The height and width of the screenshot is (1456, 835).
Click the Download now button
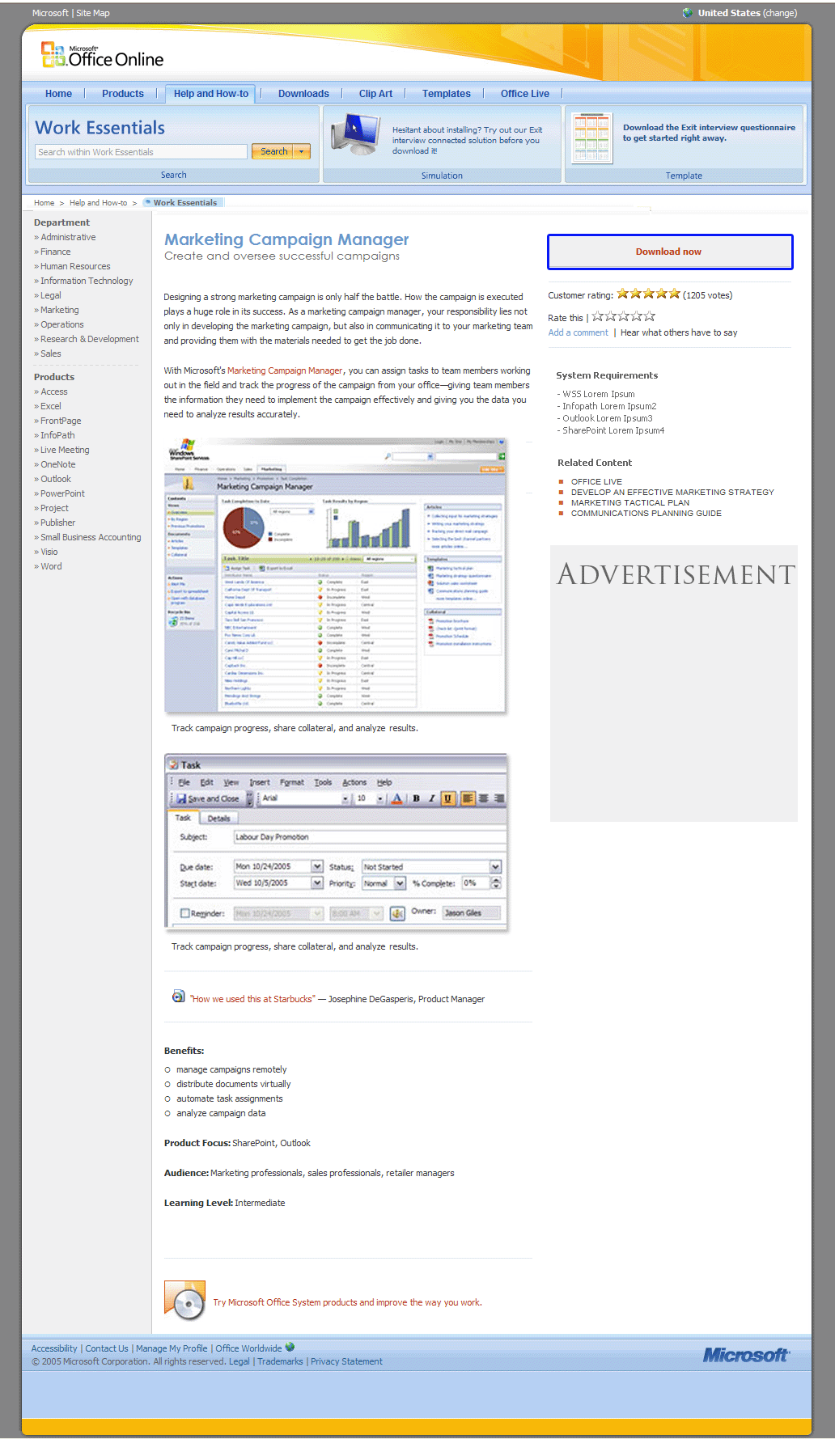click(670, 252)
